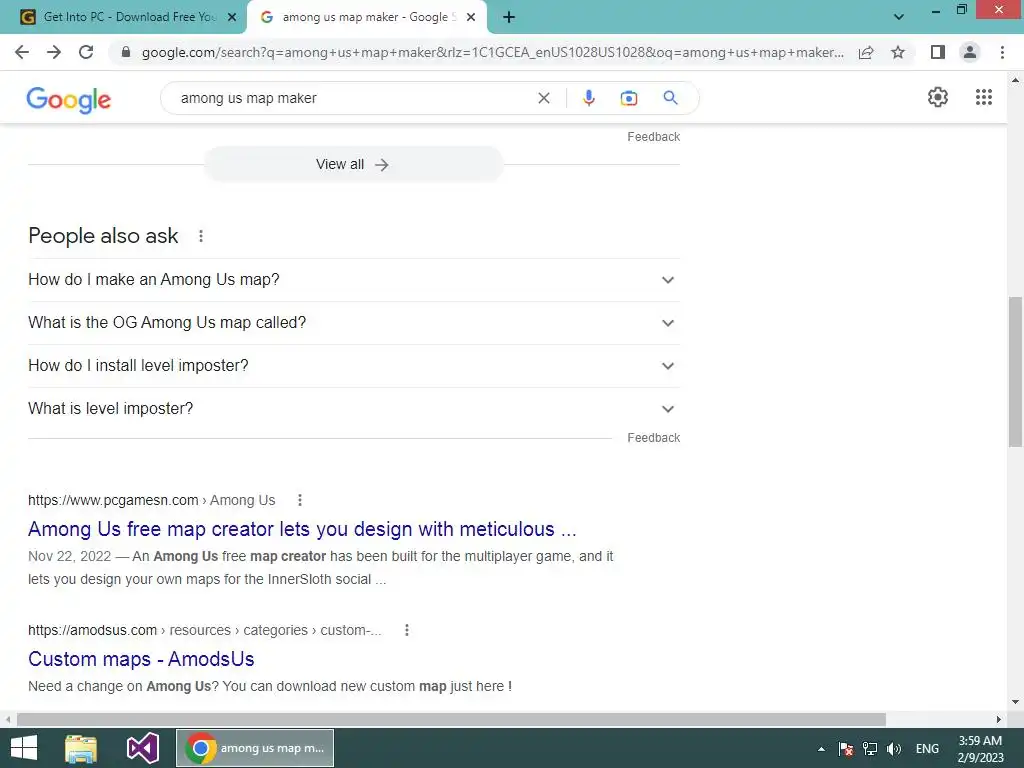Click scroll up arrow of vertical scrollbar

(x=1015, y=80)
